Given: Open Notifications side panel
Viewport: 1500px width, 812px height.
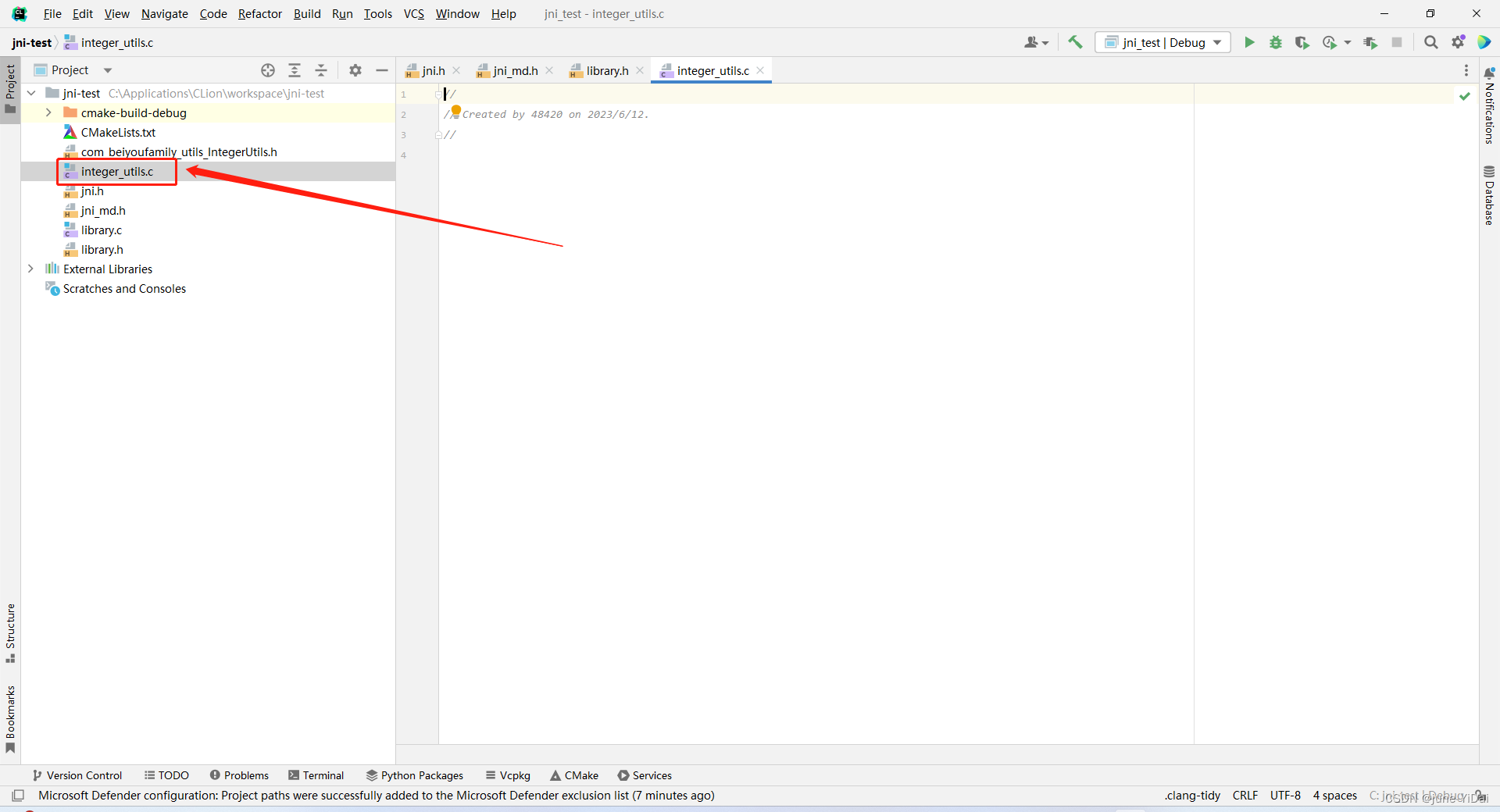Looking at the screenshot, I should (1489, 105).
